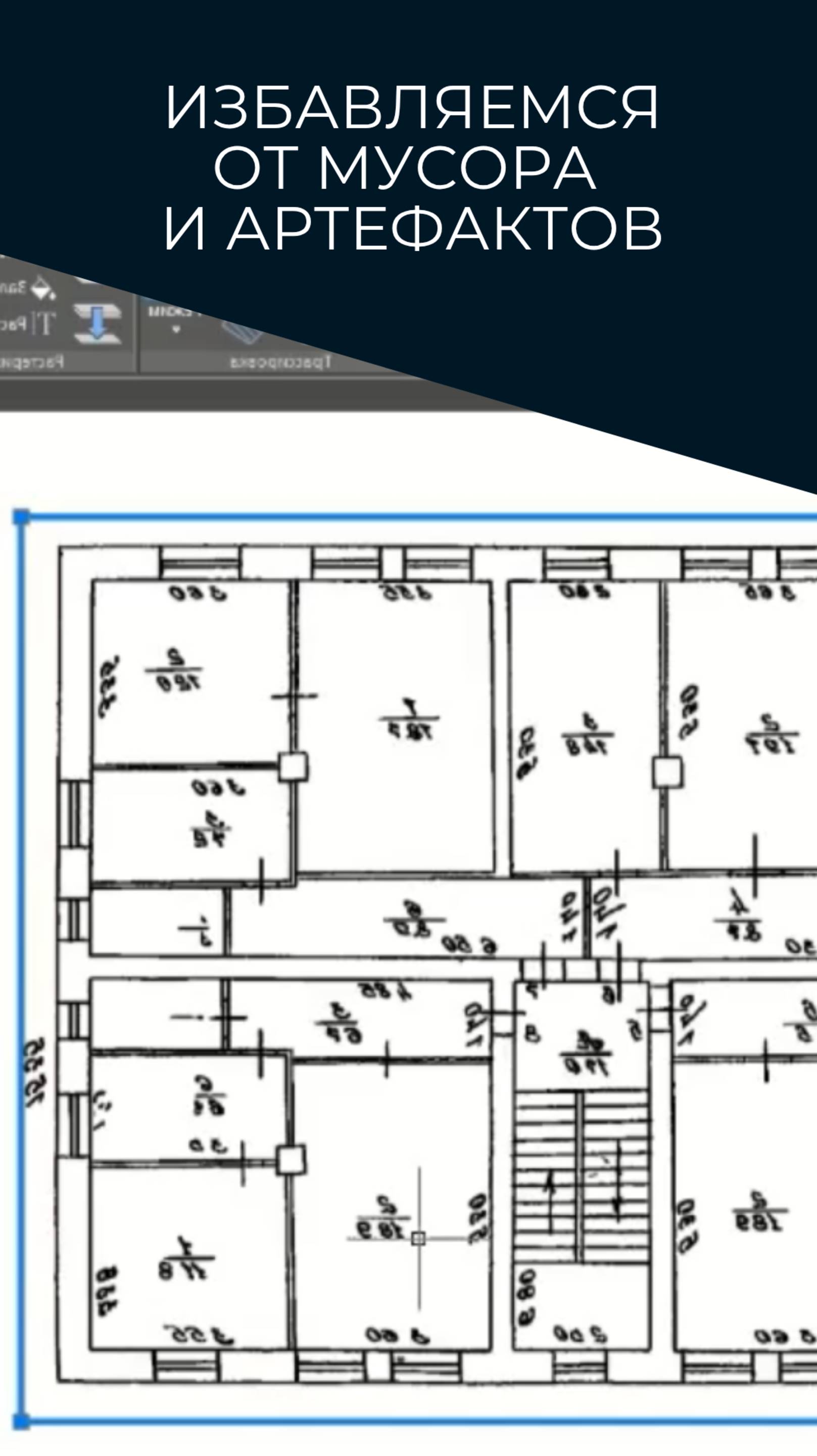Open the dropdown arrow in the tracing panel
The image size is (817, 1456).
click(176, 330)
